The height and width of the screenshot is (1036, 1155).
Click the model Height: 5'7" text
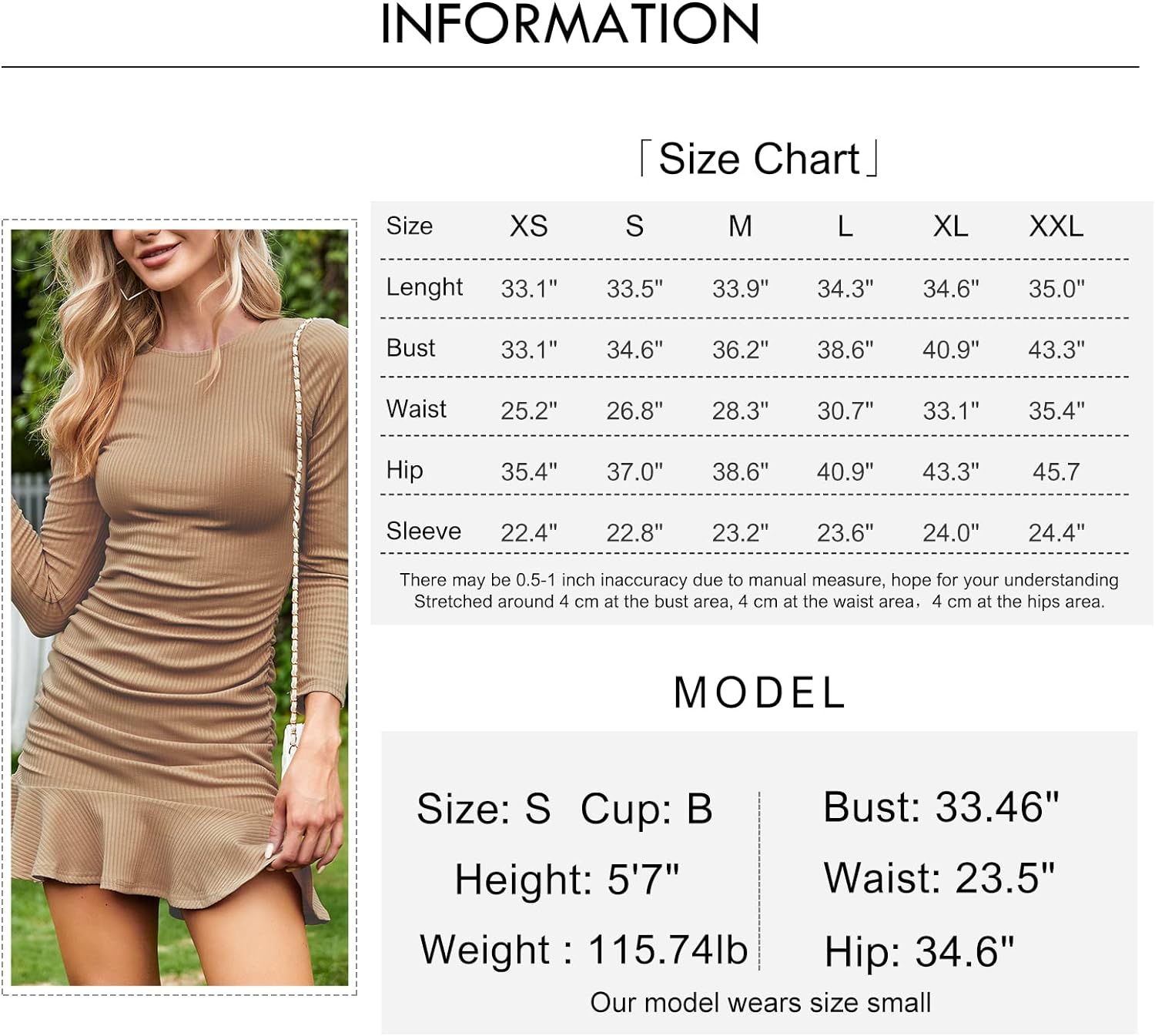click(567, 879)
